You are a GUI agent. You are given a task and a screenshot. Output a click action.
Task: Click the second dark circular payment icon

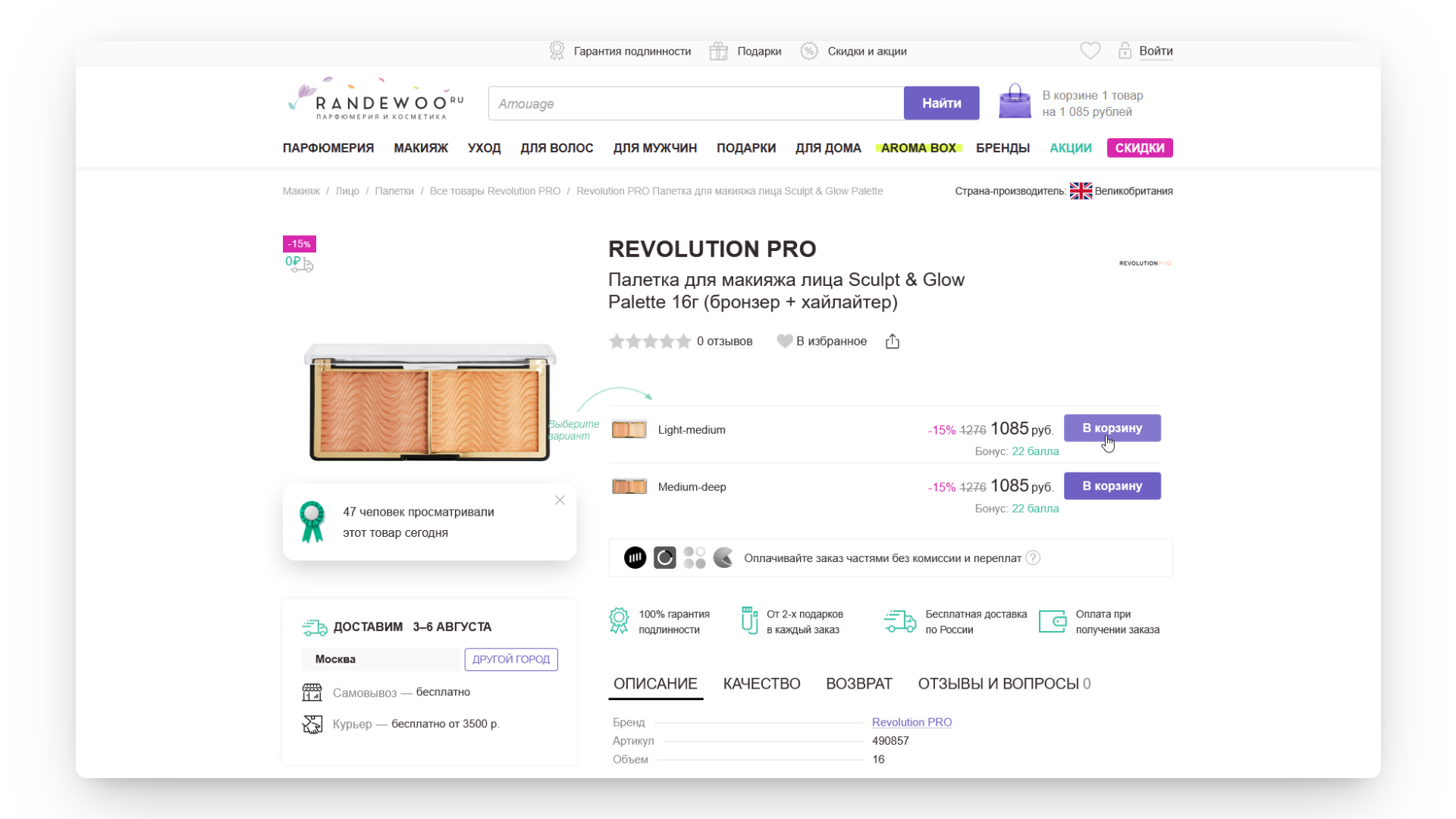[665, 558]
